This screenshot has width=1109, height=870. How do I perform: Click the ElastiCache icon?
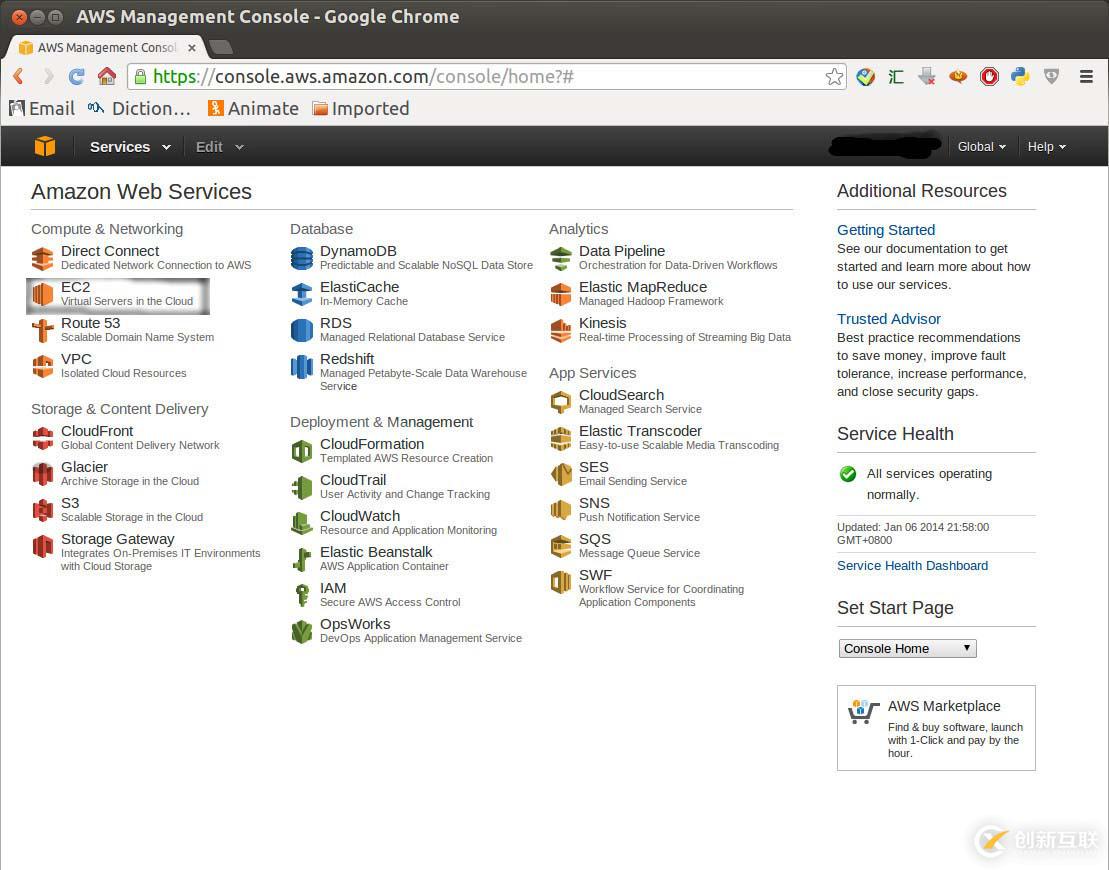tap(302, 294)
